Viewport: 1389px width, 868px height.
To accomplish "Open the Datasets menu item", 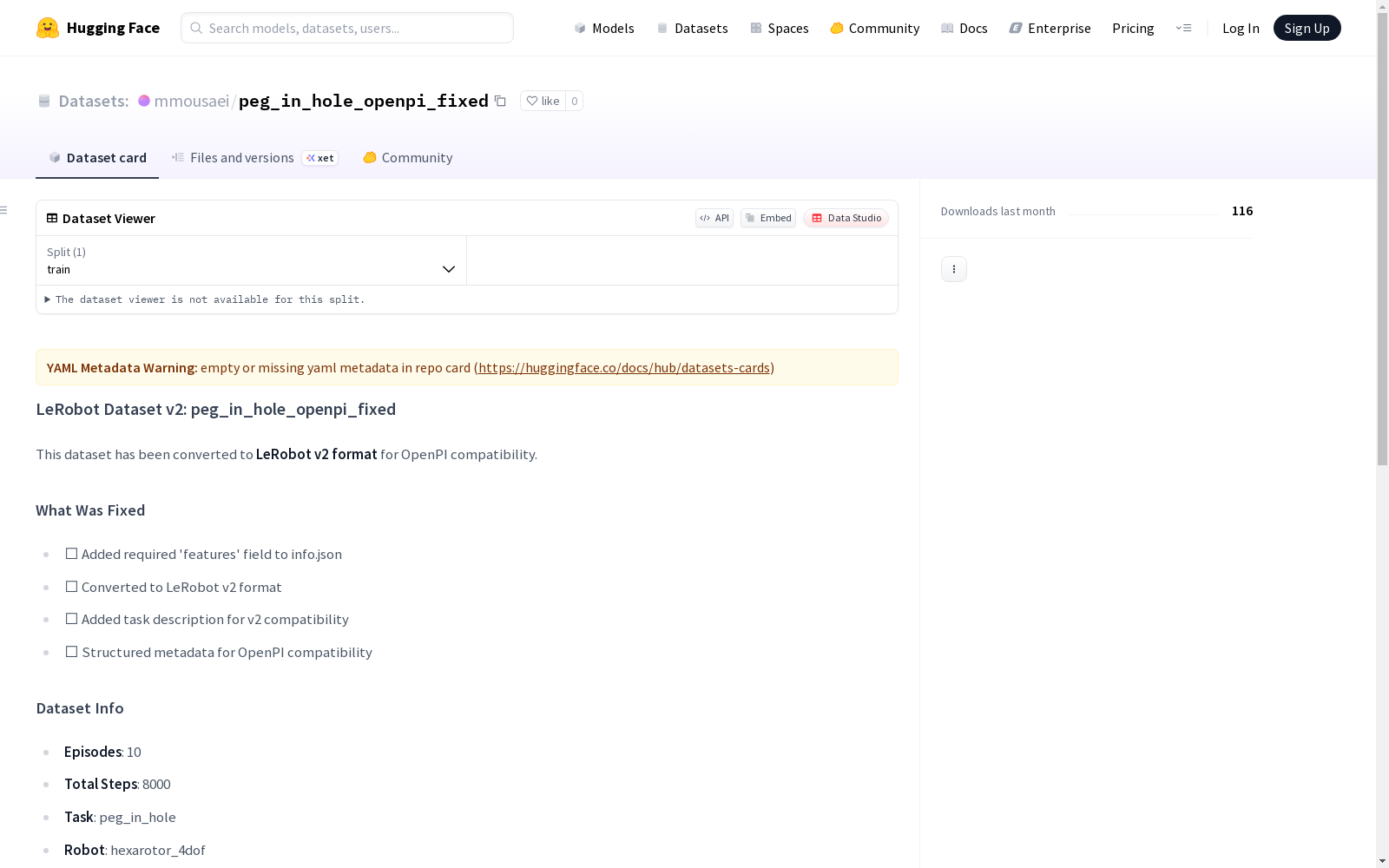I will [692, 28].
